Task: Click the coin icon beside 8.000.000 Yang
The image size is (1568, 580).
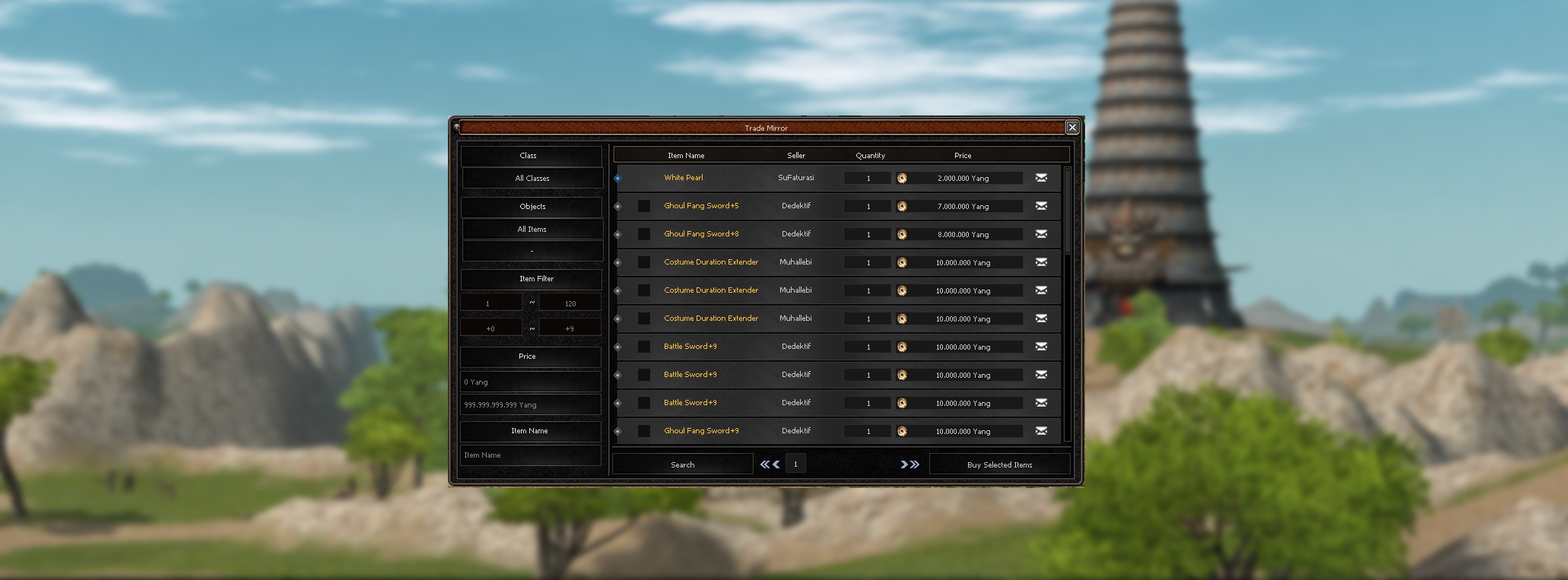Action: click(902, 234)
